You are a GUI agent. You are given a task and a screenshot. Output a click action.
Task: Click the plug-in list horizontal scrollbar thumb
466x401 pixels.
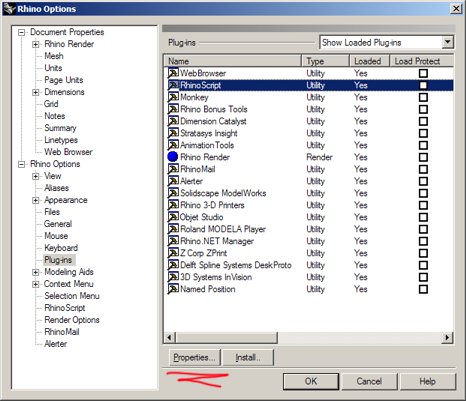point(226,337)
